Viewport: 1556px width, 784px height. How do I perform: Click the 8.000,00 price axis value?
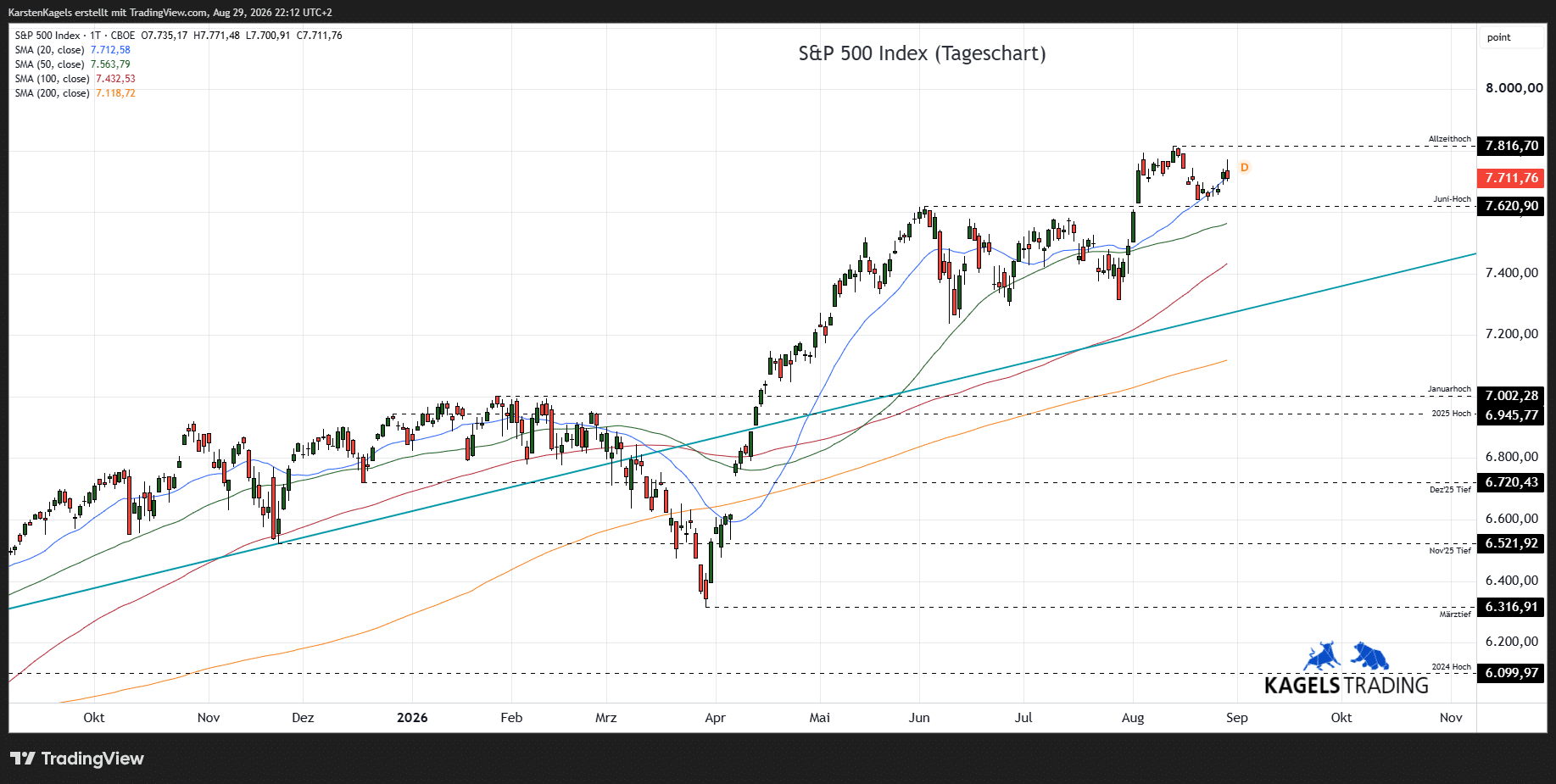1514,88
